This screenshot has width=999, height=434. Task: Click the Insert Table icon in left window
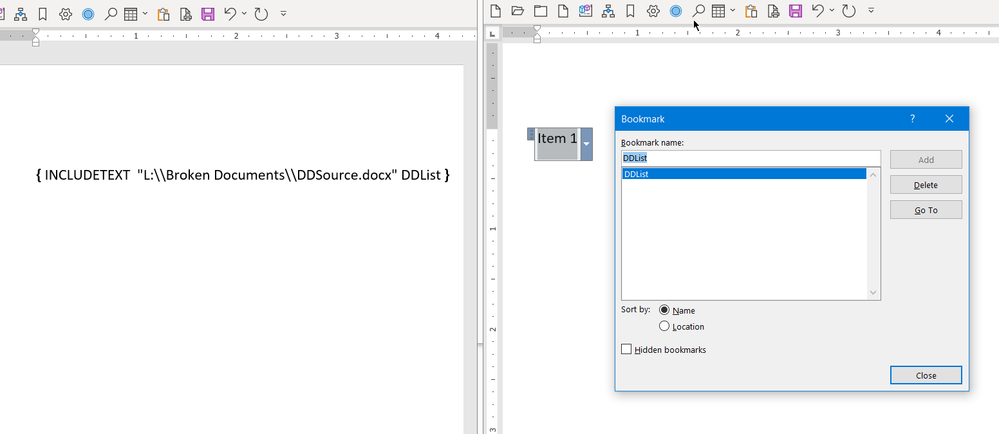pyautogui.click(x=131, y=14)
